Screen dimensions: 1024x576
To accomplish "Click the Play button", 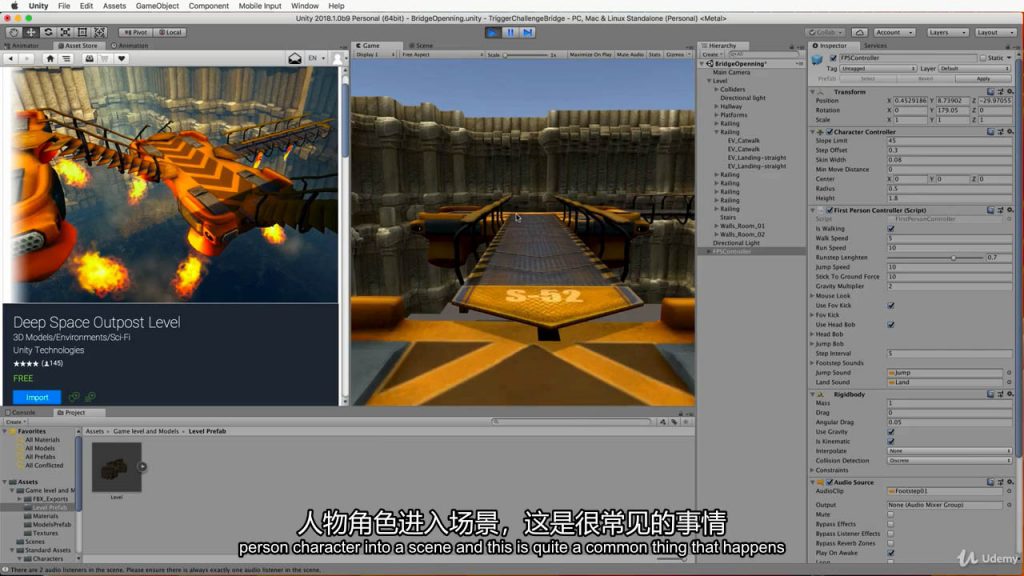I will pos(492,32).
